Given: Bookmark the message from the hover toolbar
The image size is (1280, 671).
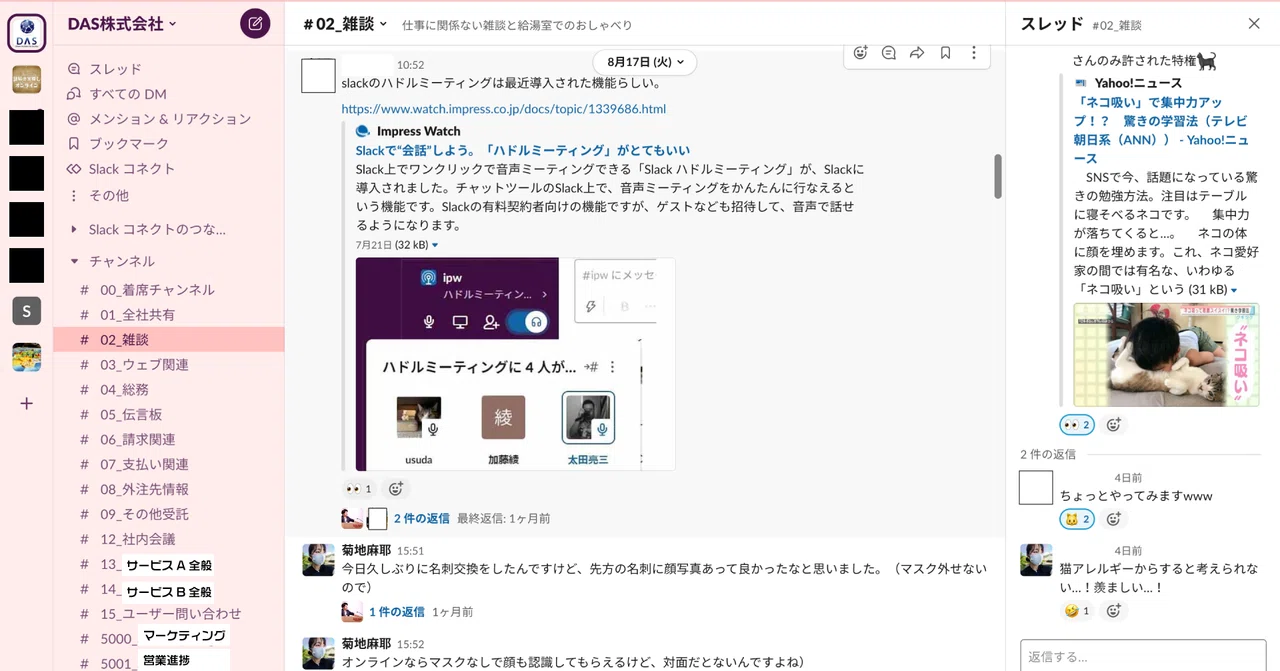Looking at the screenshot, I should tap(945, 53).
